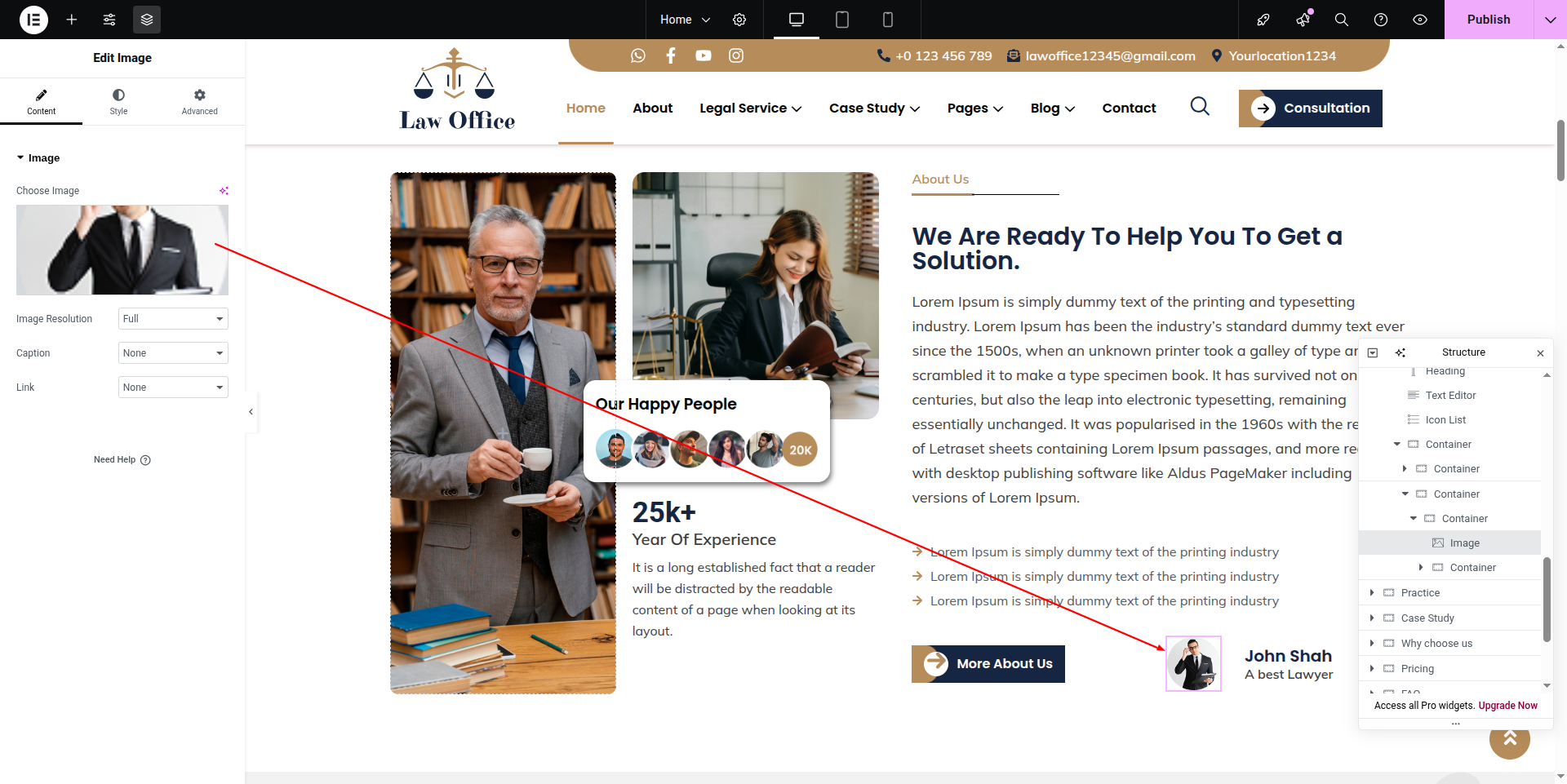Click the Home nav link
The image size is (1567, 784).
pos(585,109)
